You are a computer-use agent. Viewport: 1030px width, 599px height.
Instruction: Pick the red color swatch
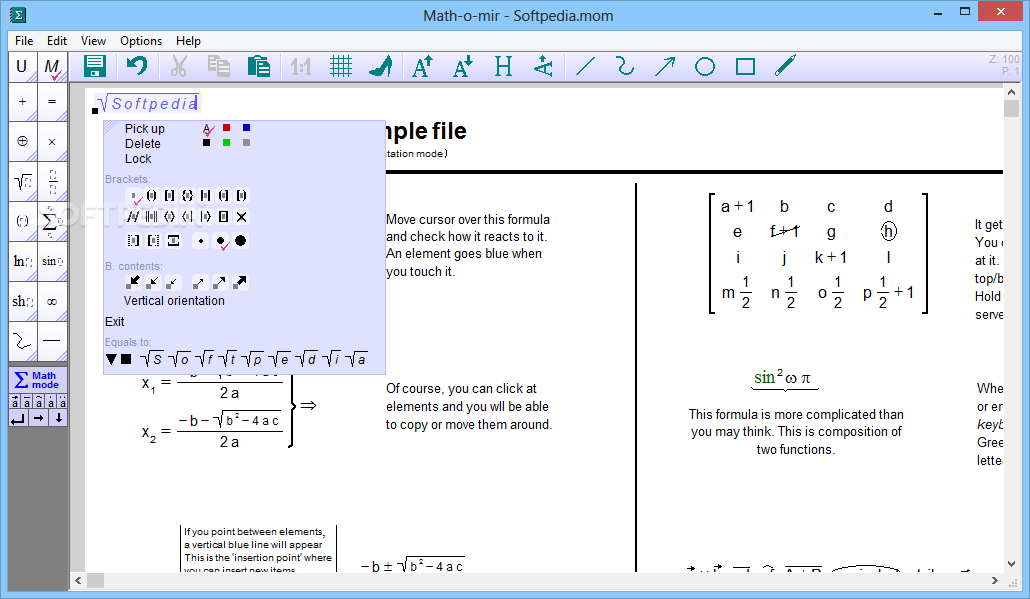point(227,127)
